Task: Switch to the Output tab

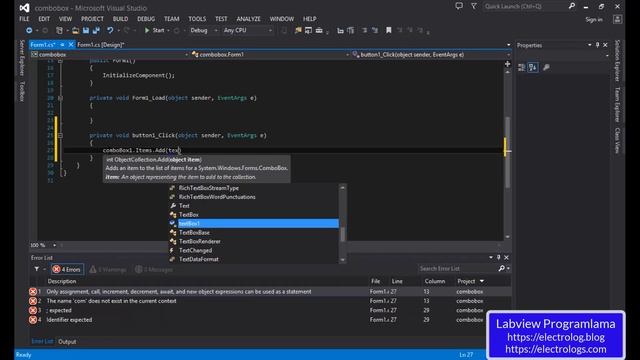Action: pos(67,342)
